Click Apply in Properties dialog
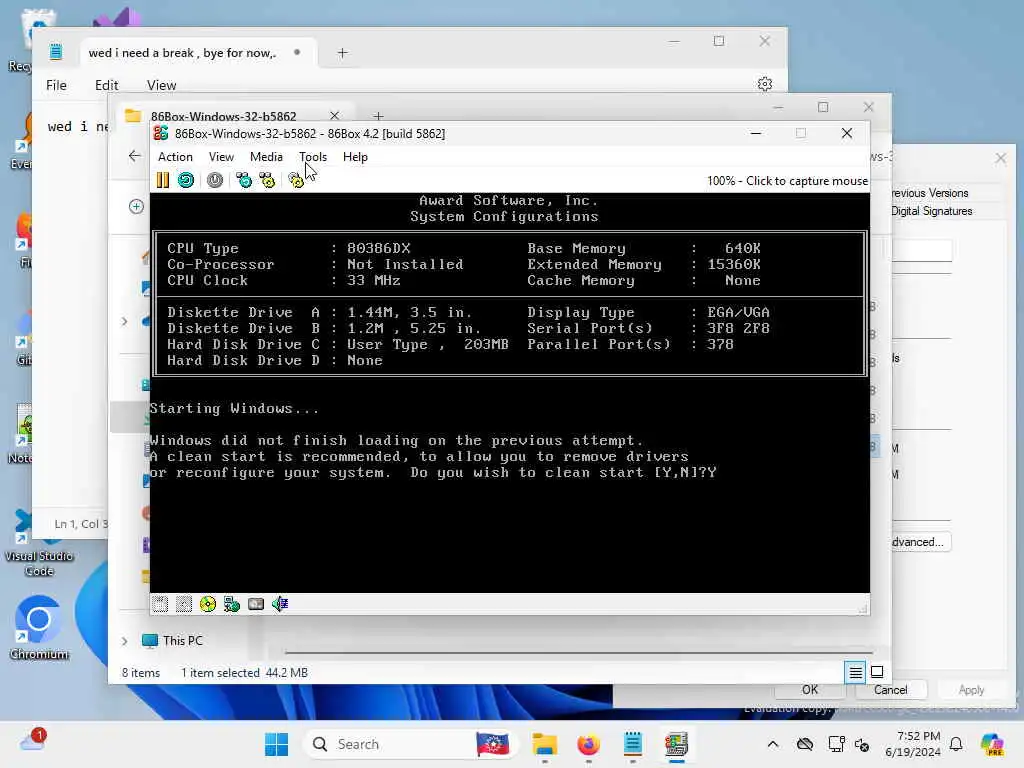 point(971,690)
